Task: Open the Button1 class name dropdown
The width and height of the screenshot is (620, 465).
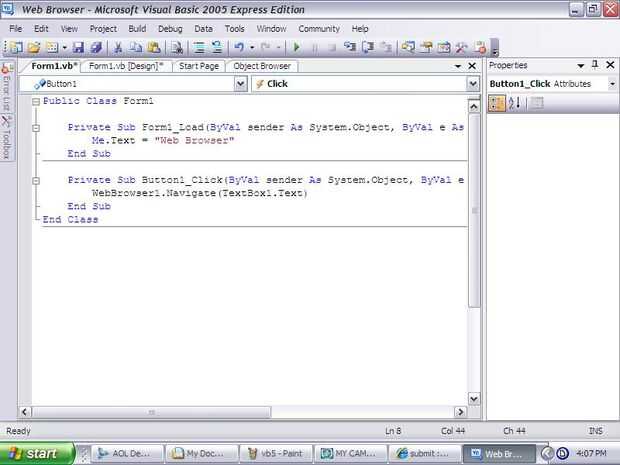Action: (240, 84)
